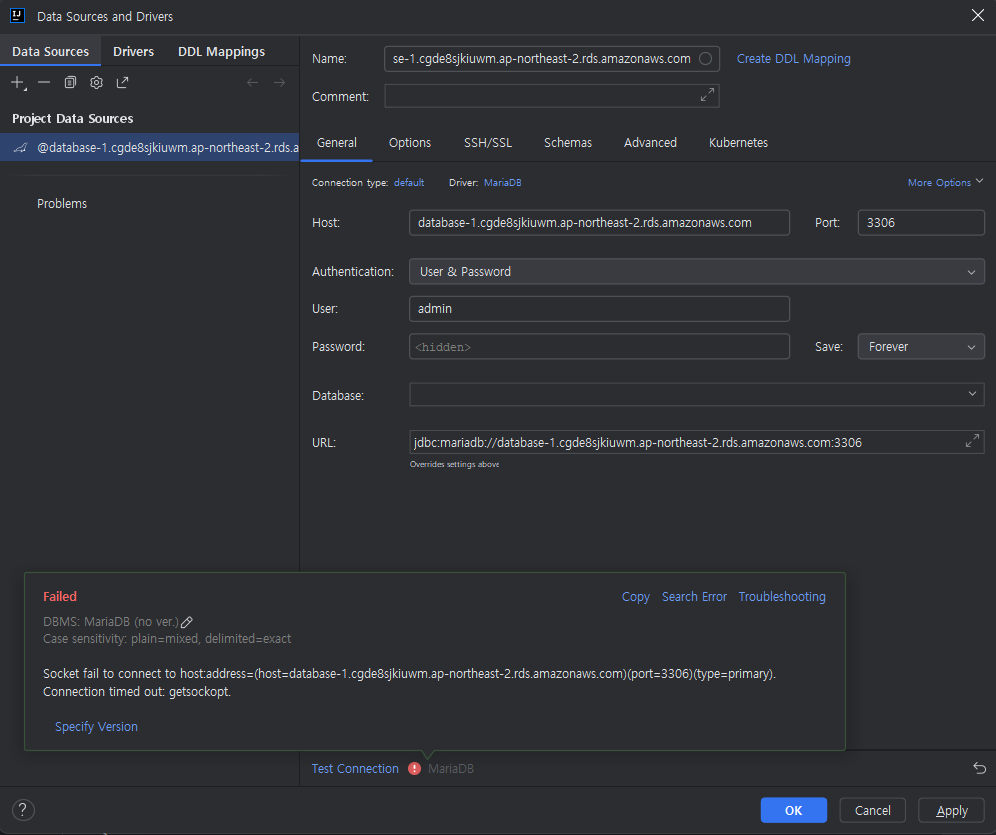Open the Kubernetes tab
Image resolution: width=996 pixels, height=835 pixels.
pos(738,143)
